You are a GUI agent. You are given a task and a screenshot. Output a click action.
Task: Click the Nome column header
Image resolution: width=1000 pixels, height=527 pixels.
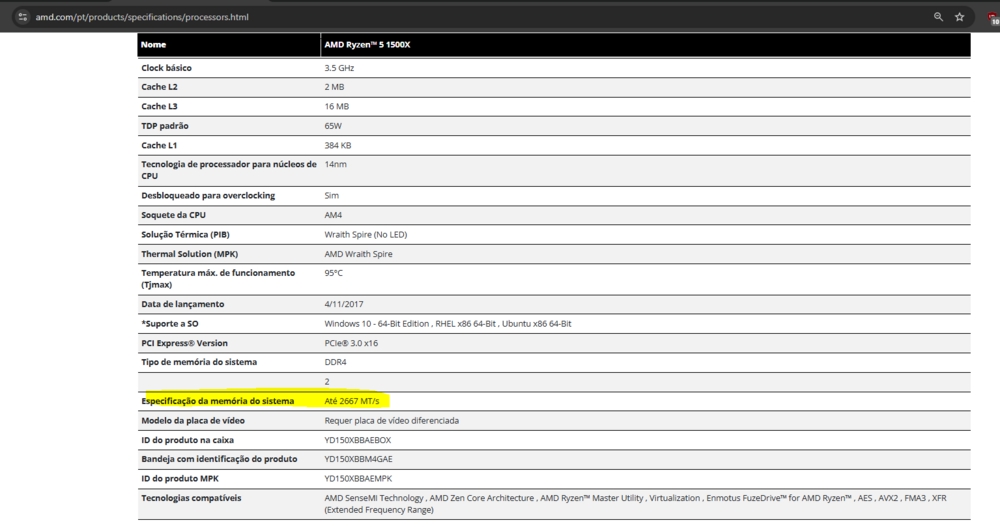(153, 45)
